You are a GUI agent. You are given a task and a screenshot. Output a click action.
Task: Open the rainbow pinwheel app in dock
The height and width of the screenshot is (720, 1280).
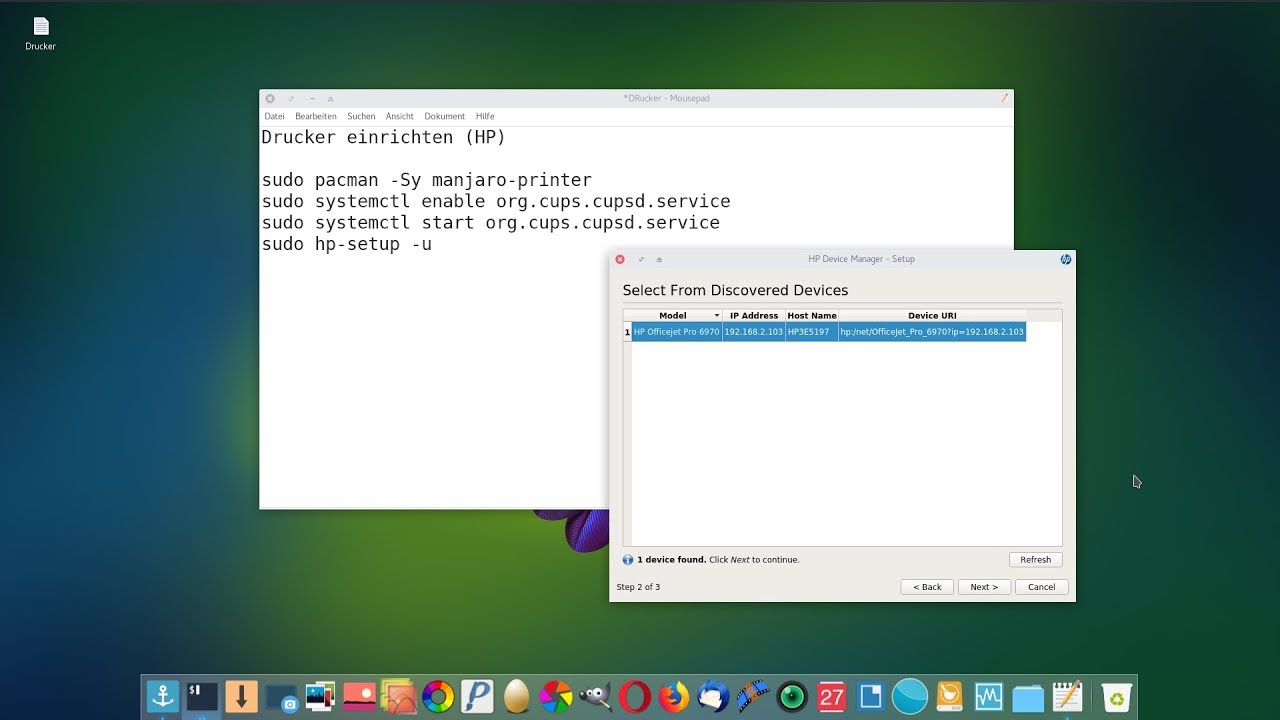pyautogui.click(x=556, y=696)
